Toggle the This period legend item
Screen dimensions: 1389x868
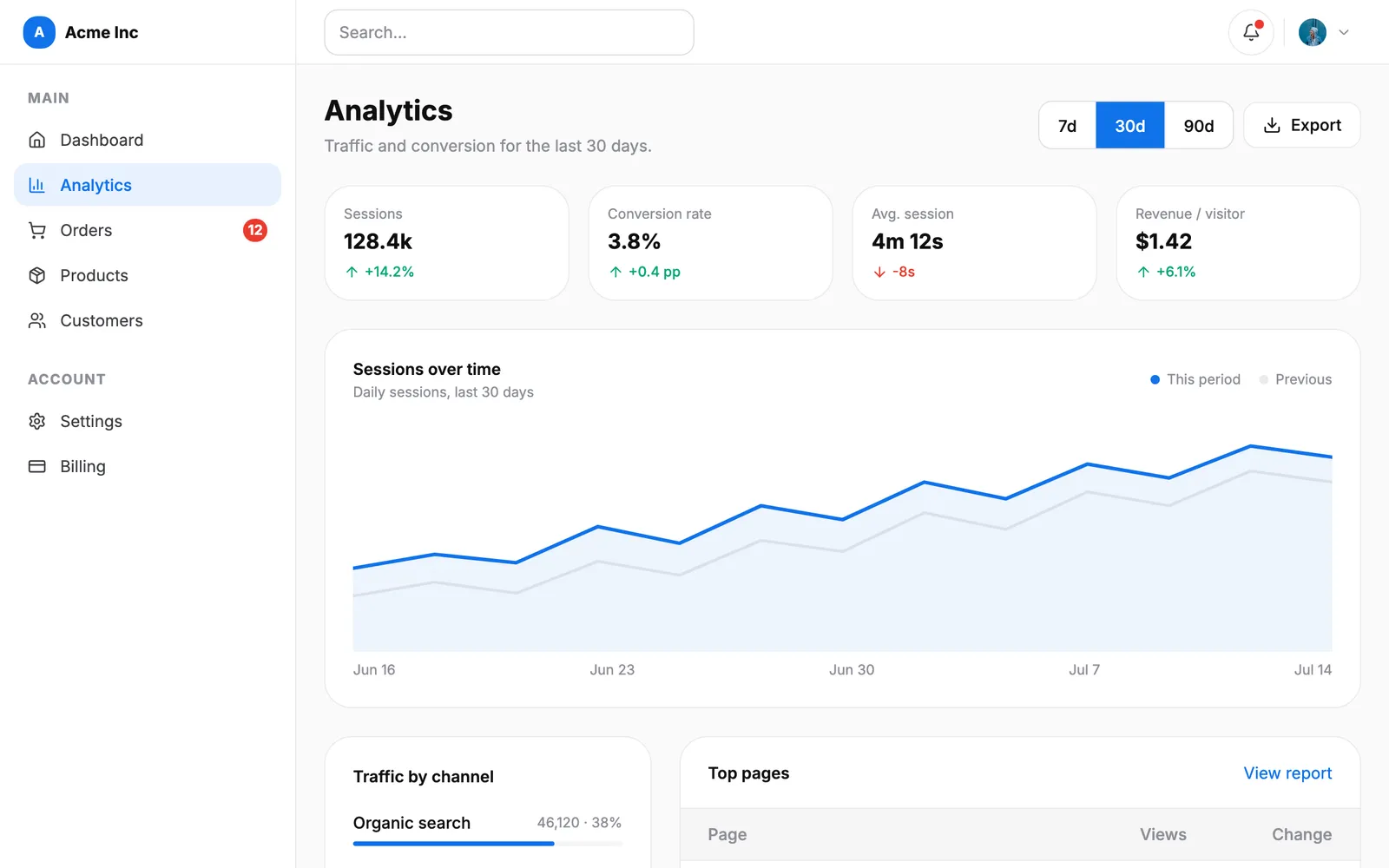(x=1195, y=379)
